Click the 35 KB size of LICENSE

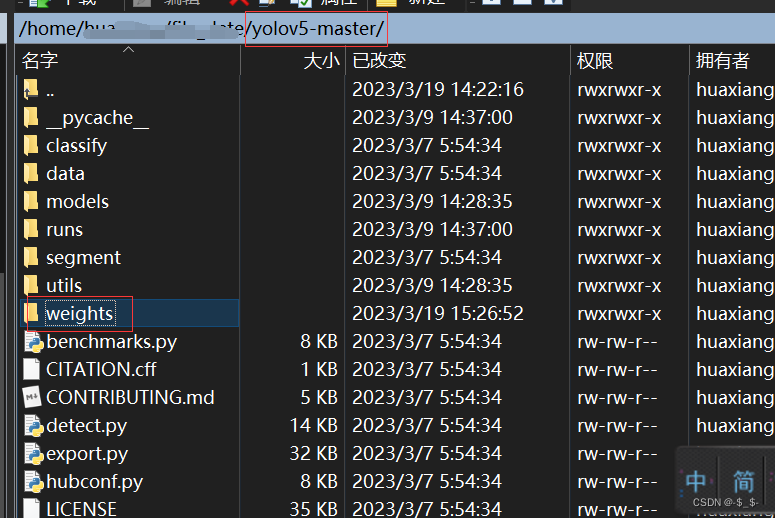(x=313, y=509)
